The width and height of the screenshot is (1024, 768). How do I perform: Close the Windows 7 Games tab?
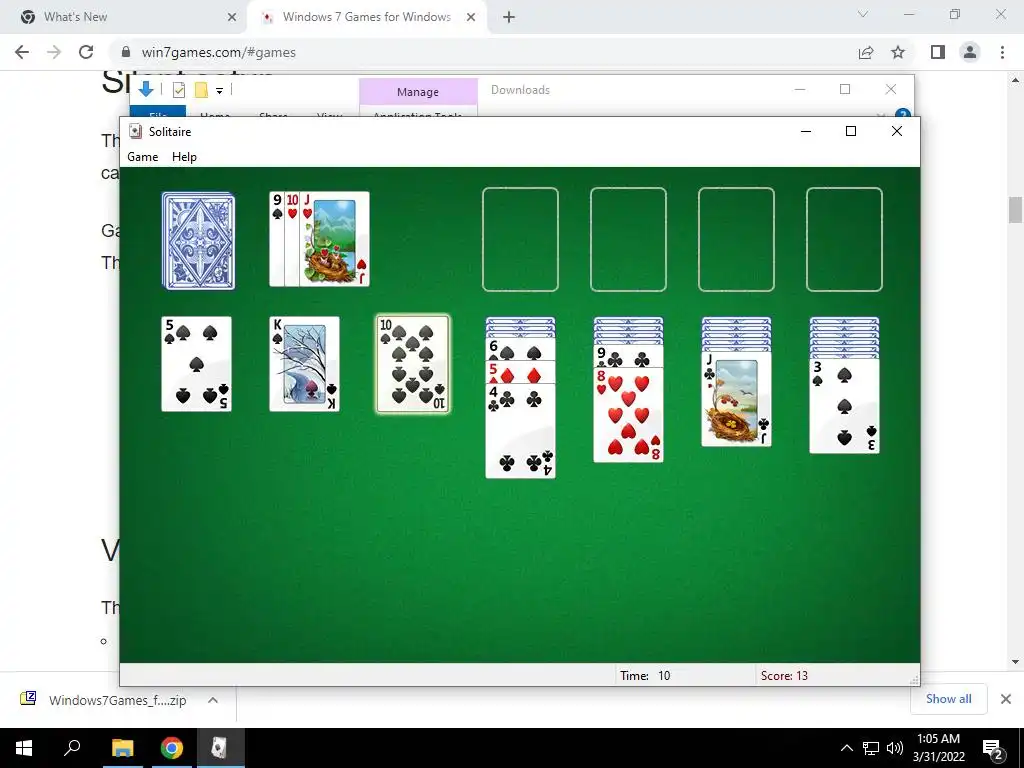pyautogui.click(x=471, y=17)
